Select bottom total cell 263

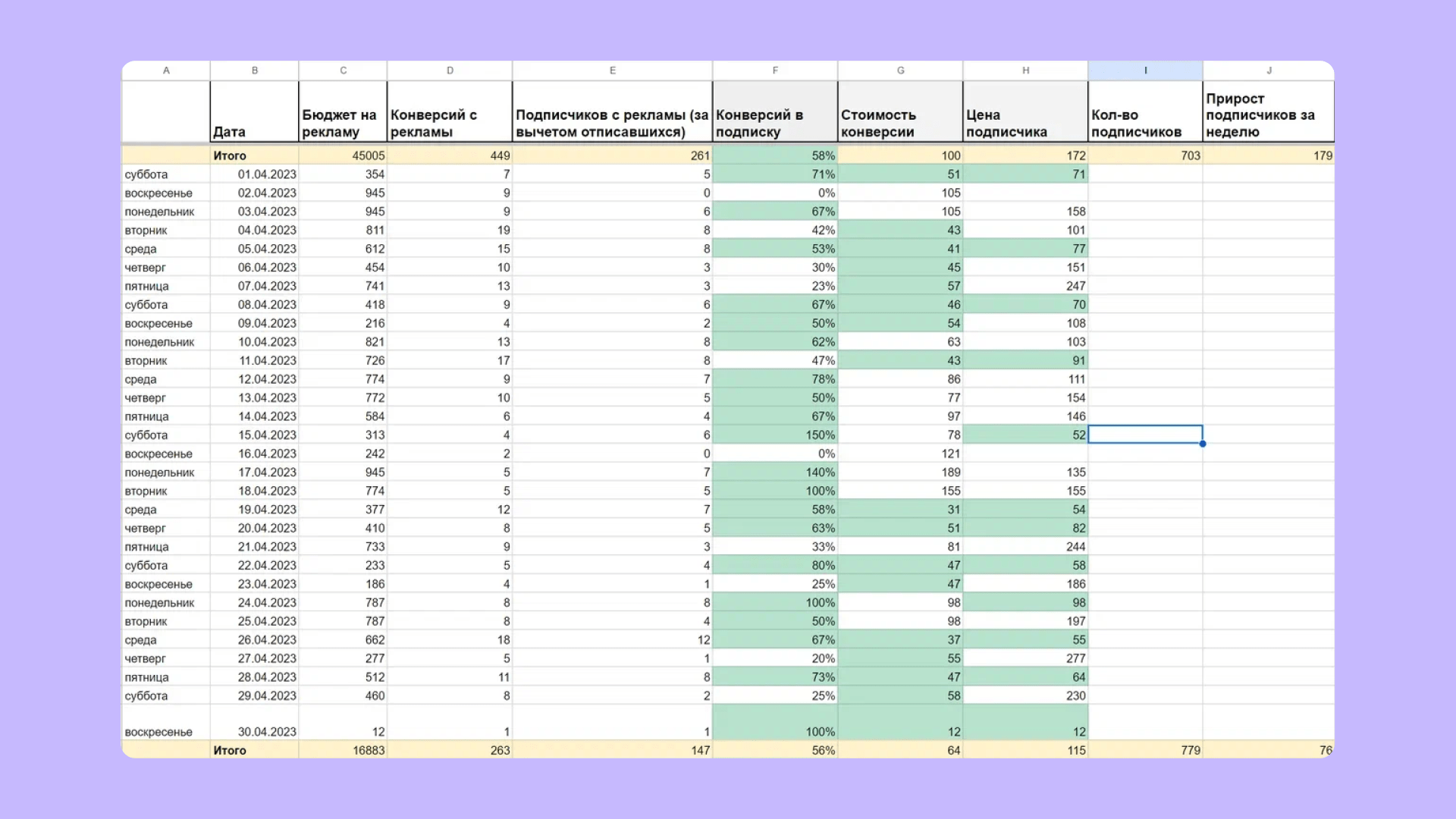(450, 750)
